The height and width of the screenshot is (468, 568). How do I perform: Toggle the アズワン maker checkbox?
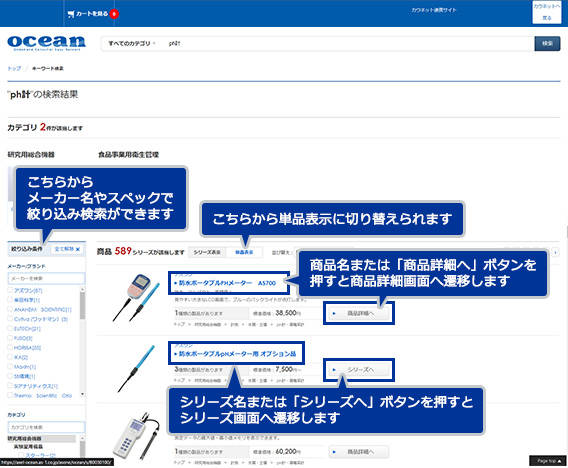point(10,290)
